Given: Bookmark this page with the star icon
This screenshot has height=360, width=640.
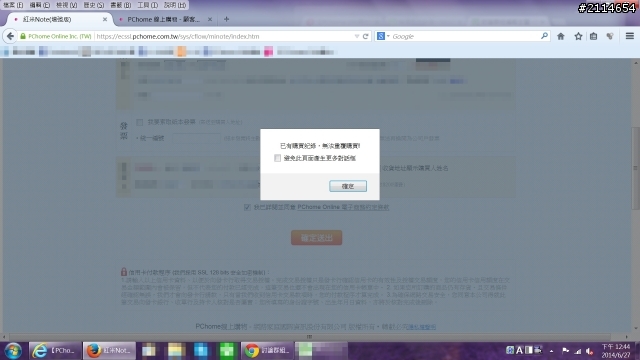Looking at the screenshot, I should click(x=578, y=36).
